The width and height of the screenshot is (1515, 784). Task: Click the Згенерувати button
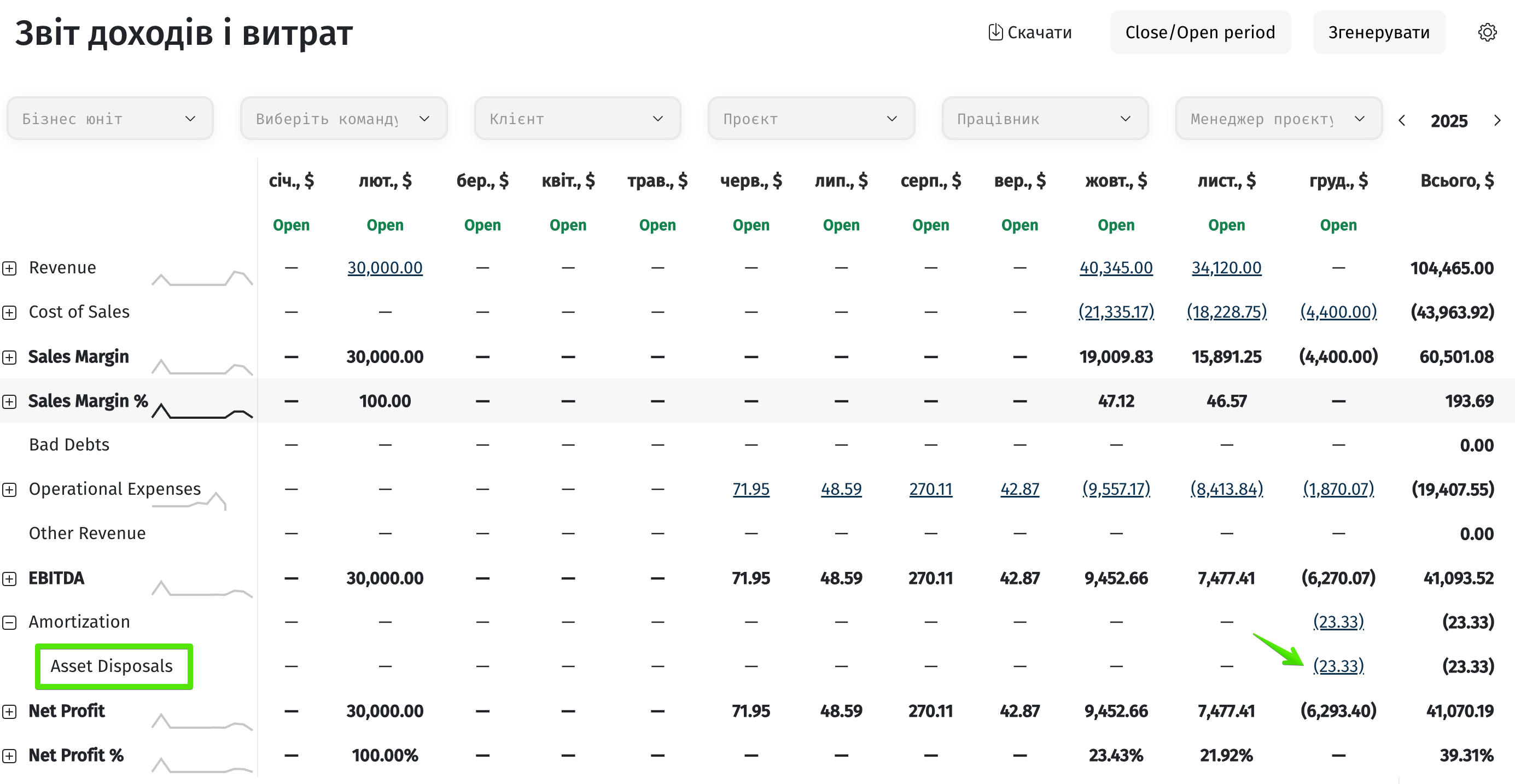coord(1379,32)
